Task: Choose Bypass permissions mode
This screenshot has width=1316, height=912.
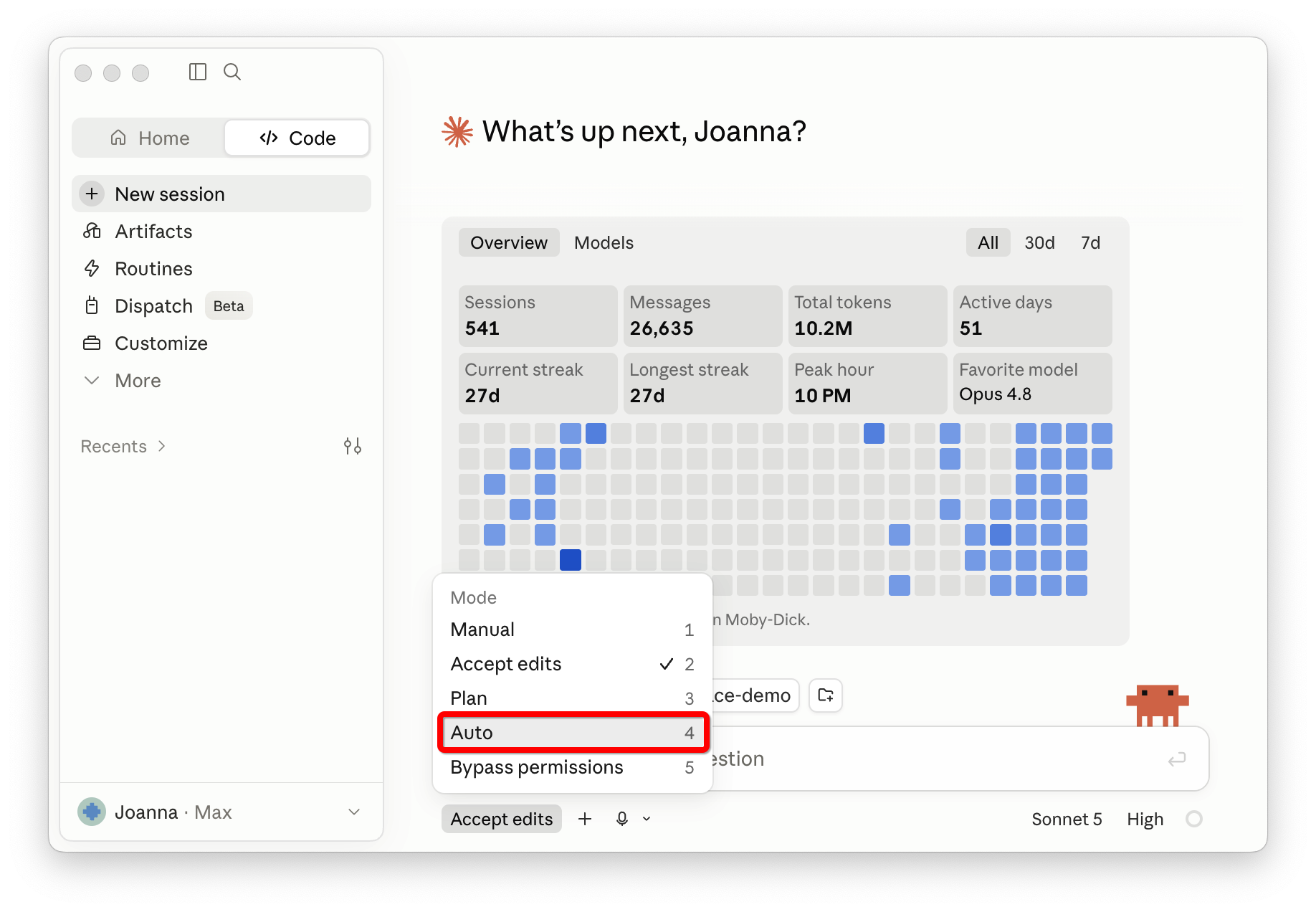Action: pyautogui.click(x=572, y=767)
